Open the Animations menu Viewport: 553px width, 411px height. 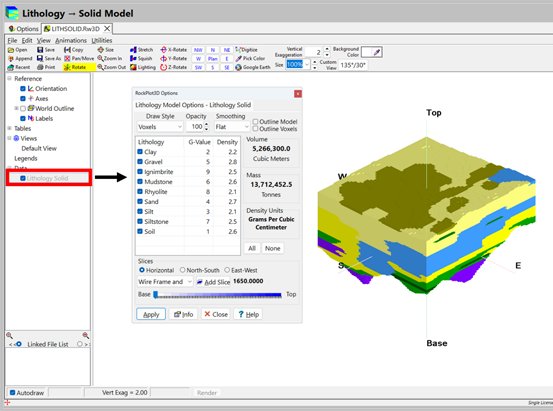71,40
